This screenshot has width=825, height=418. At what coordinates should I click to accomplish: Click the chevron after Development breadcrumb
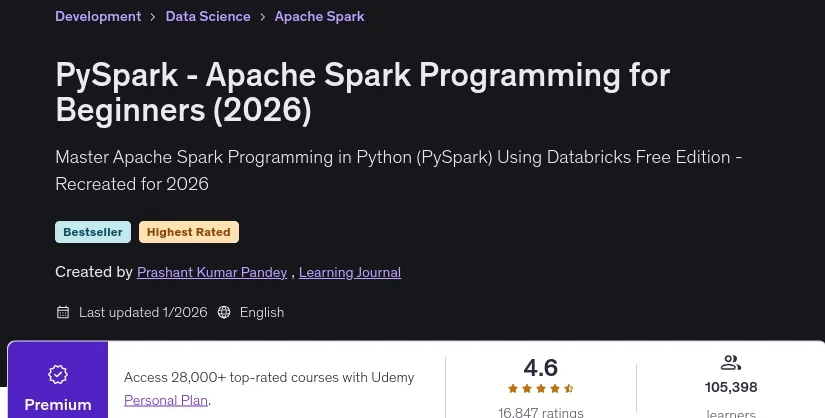(x=153, y=17)
